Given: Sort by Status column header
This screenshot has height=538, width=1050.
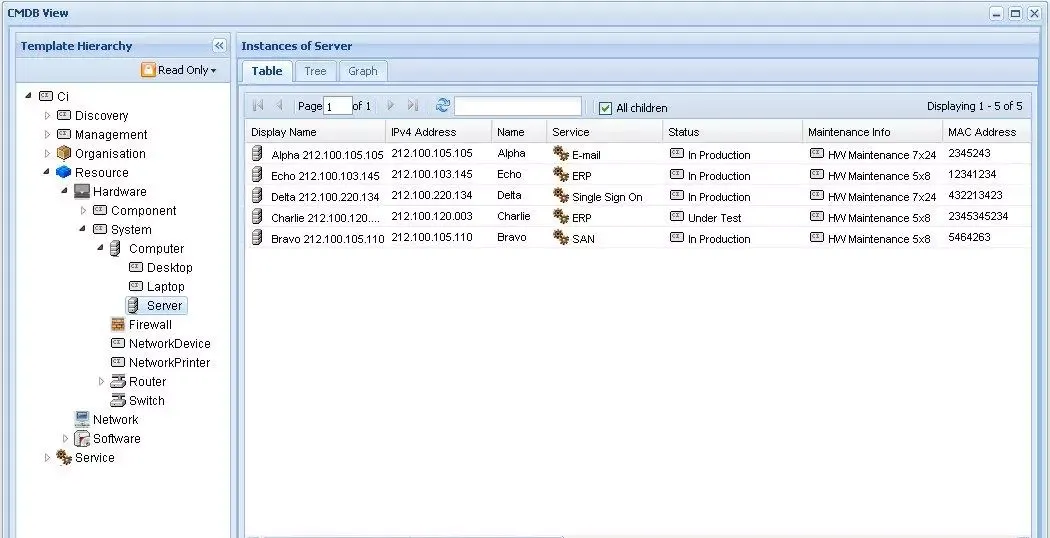Looking at the screenshot, I should pos(733,132).
